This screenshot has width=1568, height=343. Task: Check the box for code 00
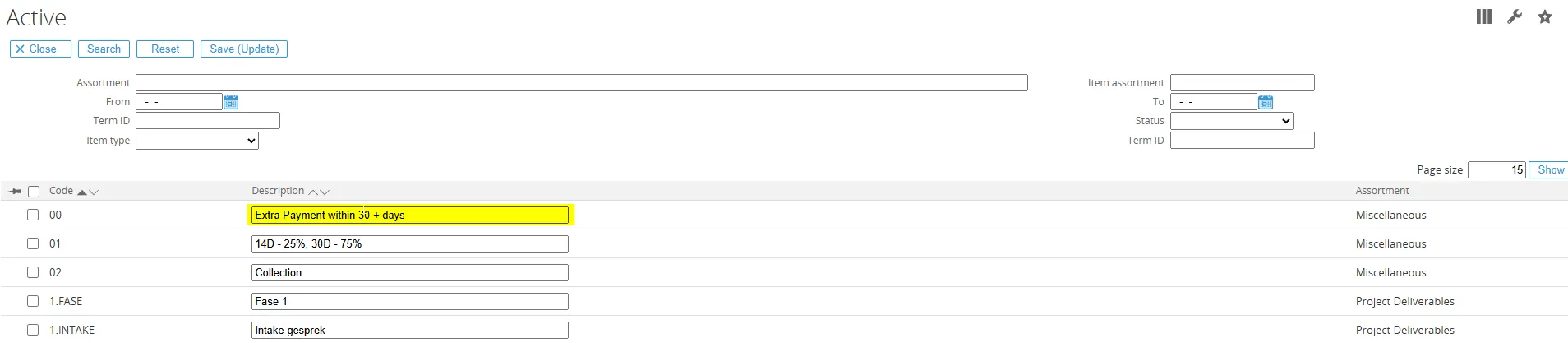[x=33, y=215]
